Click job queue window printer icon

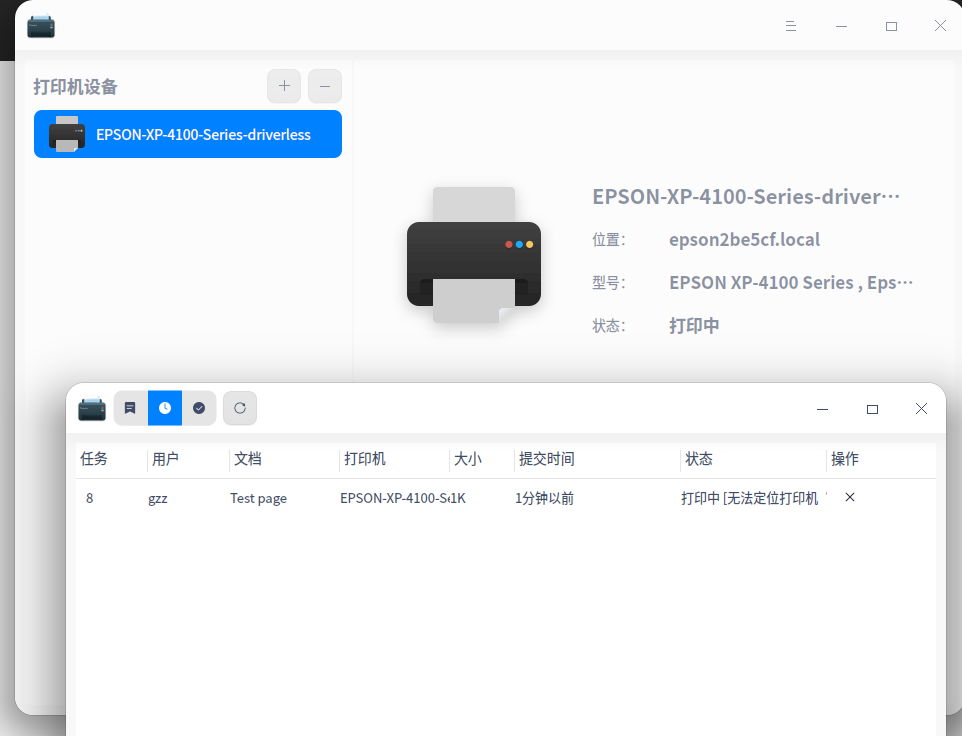92,409
